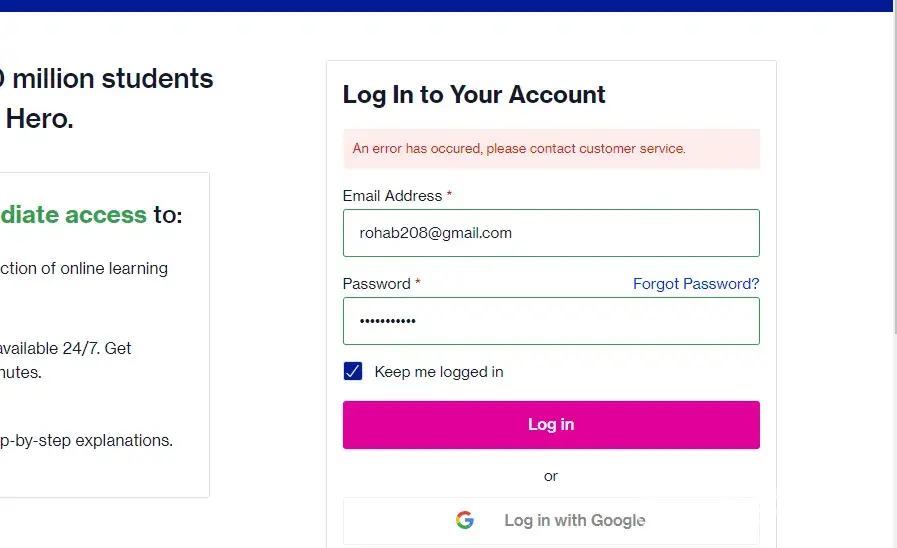Click the 'million students' headline text
The width and height of the screenshot is (897, 548).
coord(112,79)
